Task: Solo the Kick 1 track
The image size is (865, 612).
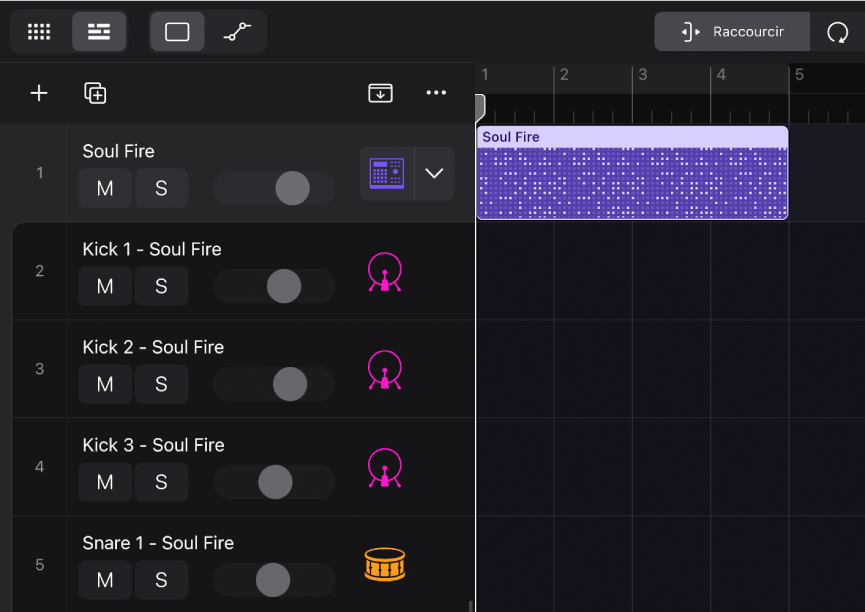Action: click(161, 286)
